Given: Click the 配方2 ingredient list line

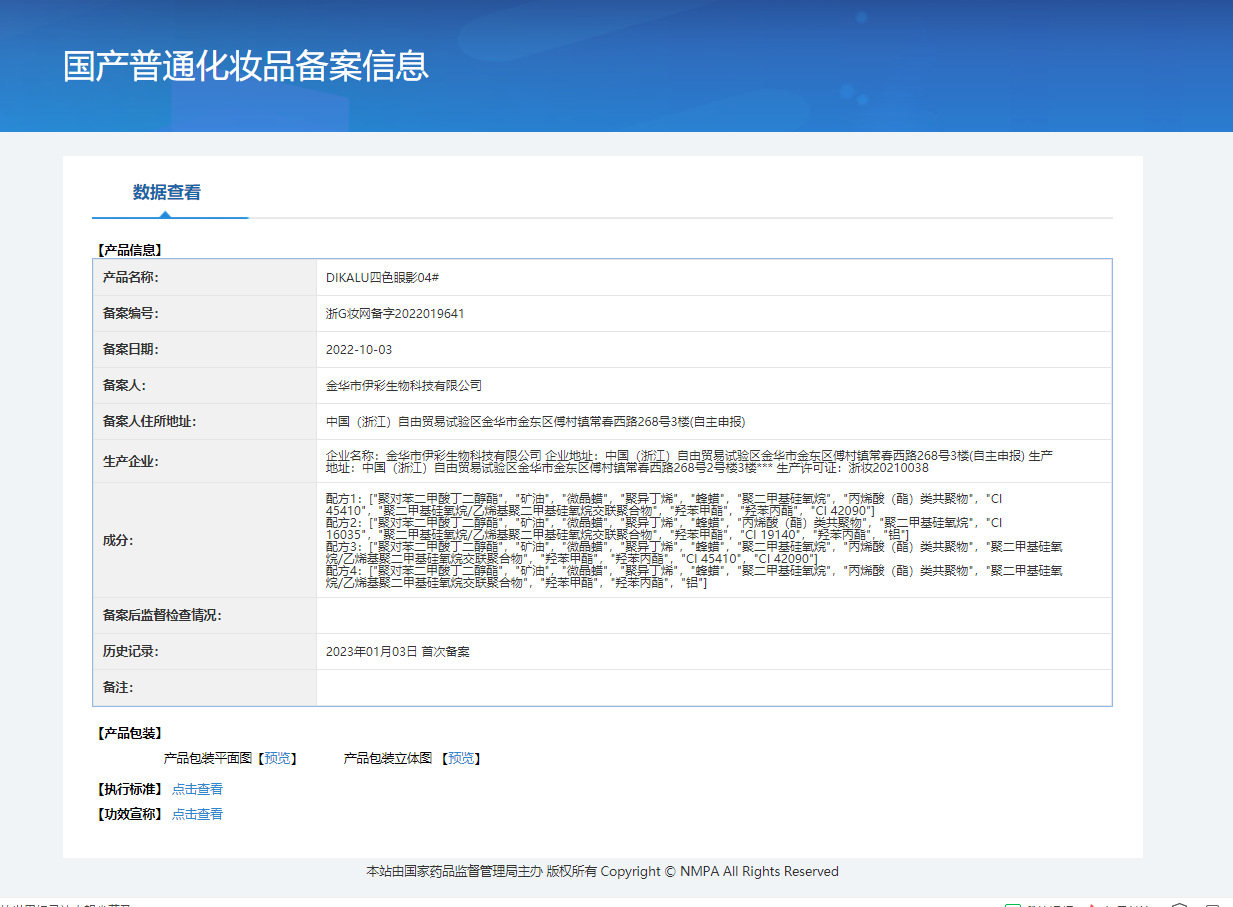Looking at the screenshot, I should click(x=664, y=528).
